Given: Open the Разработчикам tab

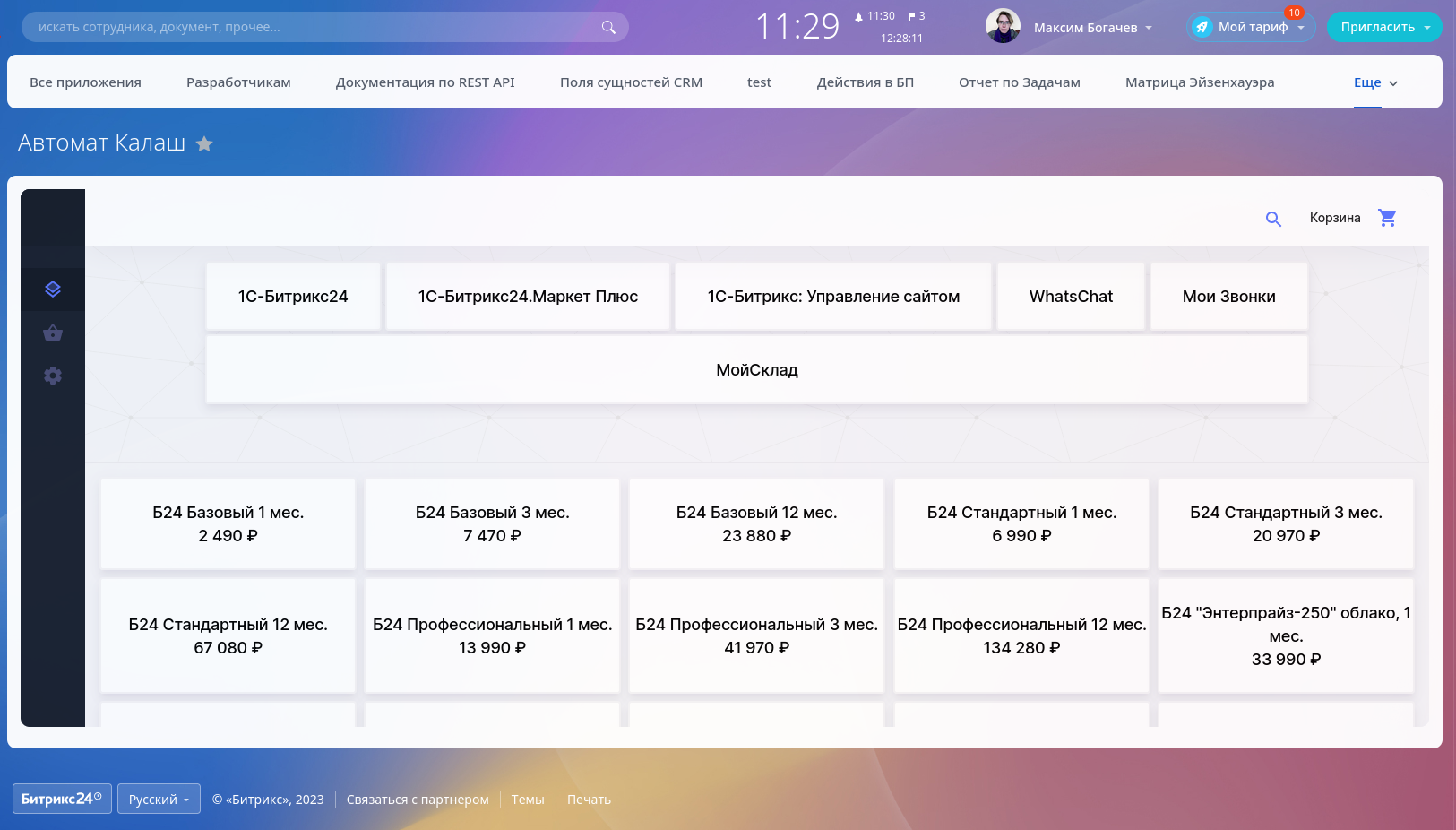Looking at the screenshot, I should pyautogui.click(x=238, y=82).
